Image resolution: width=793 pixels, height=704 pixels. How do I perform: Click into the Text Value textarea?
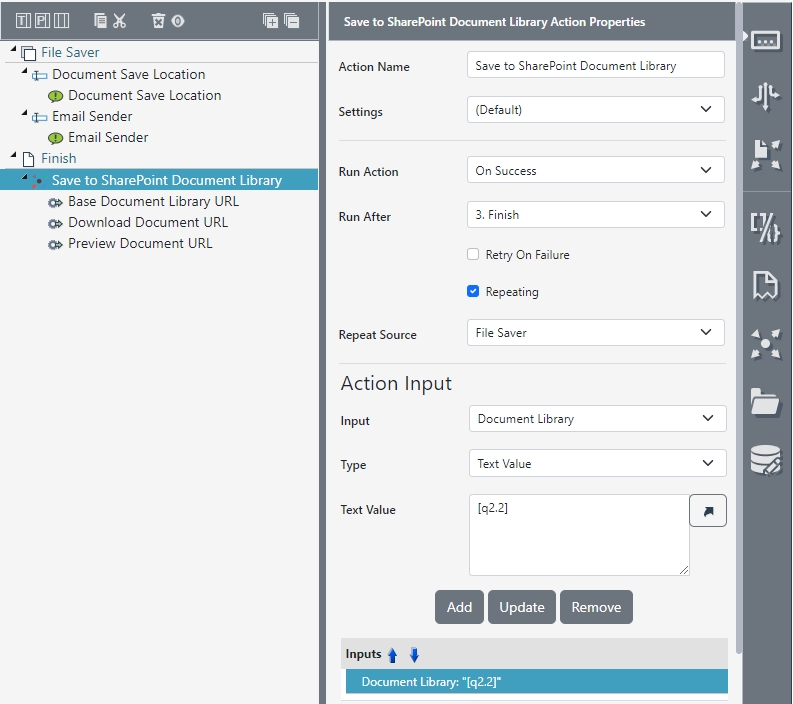coord(579,535)
